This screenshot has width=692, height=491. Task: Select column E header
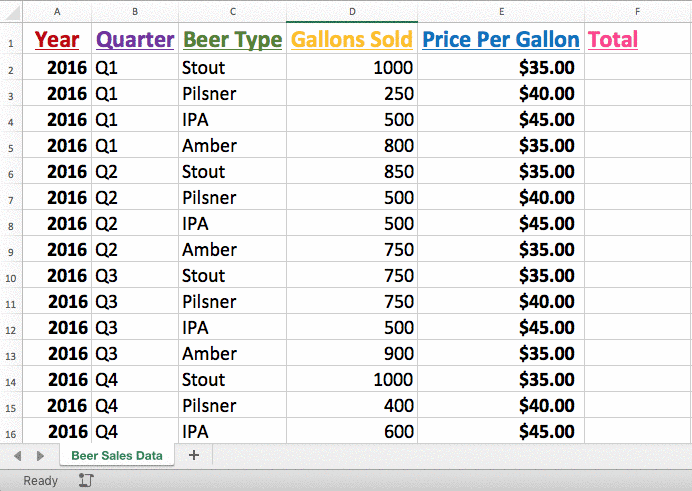click(501, 12)
